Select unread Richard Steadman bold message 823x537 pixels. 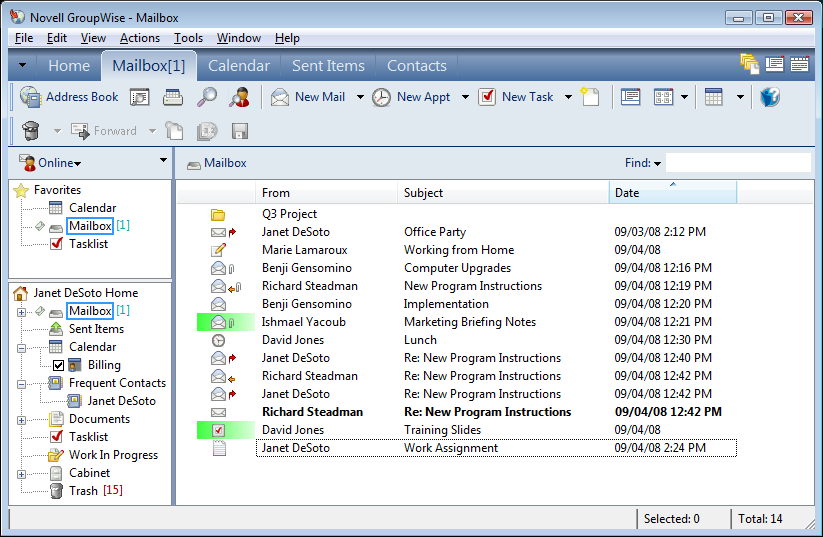pos(466,412)
